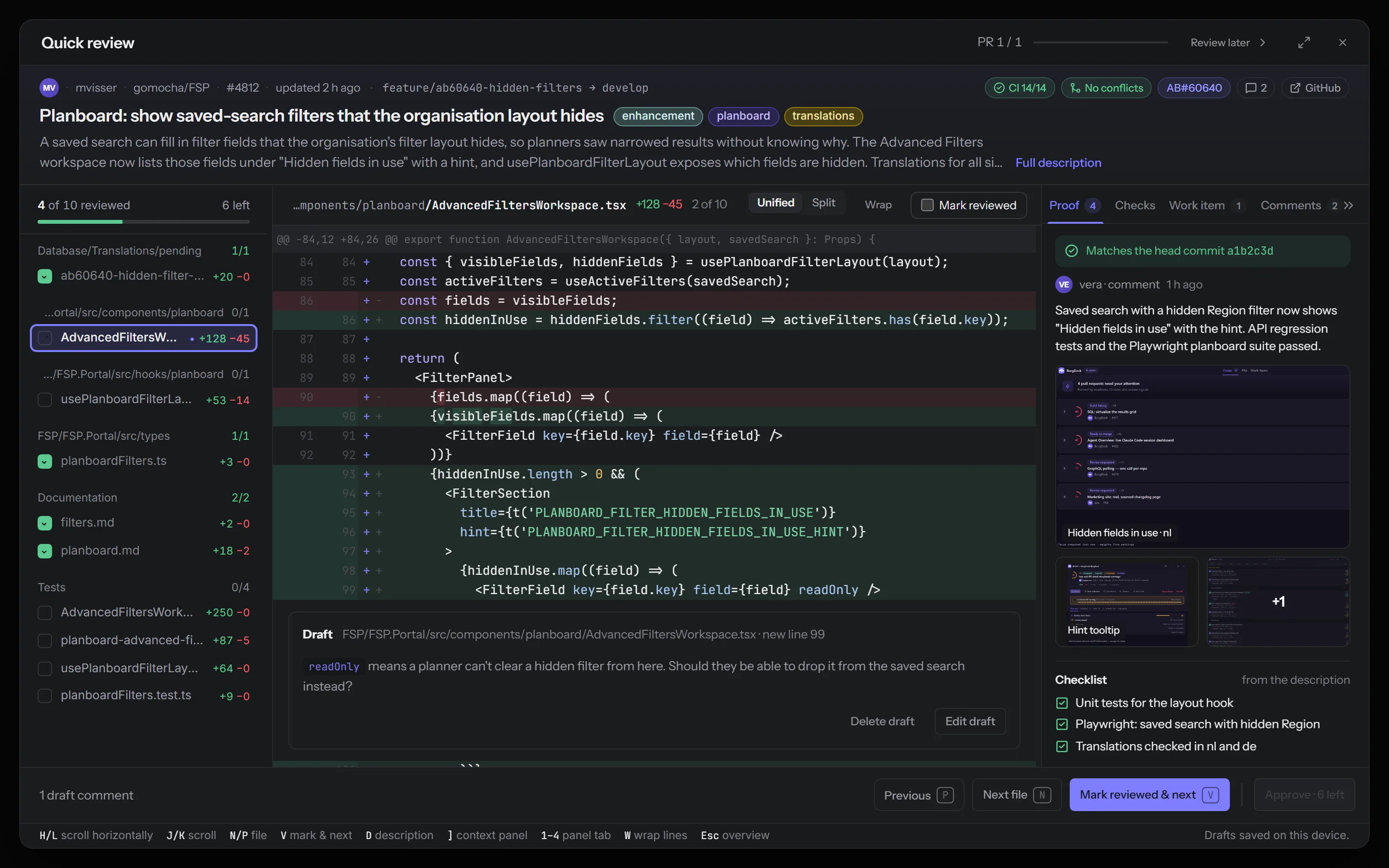Switch diff to Split view

pyautogui.click(x=824, y=203)
